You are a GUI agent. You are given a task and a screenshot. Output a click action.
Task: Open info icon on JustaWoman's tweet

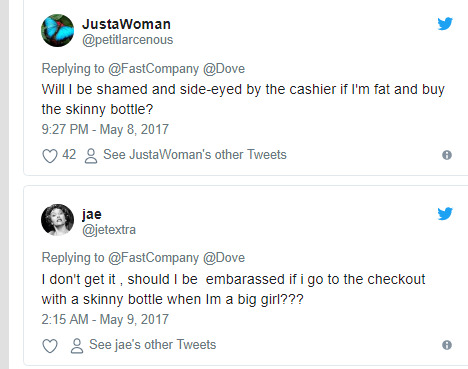tap(447, 155)
